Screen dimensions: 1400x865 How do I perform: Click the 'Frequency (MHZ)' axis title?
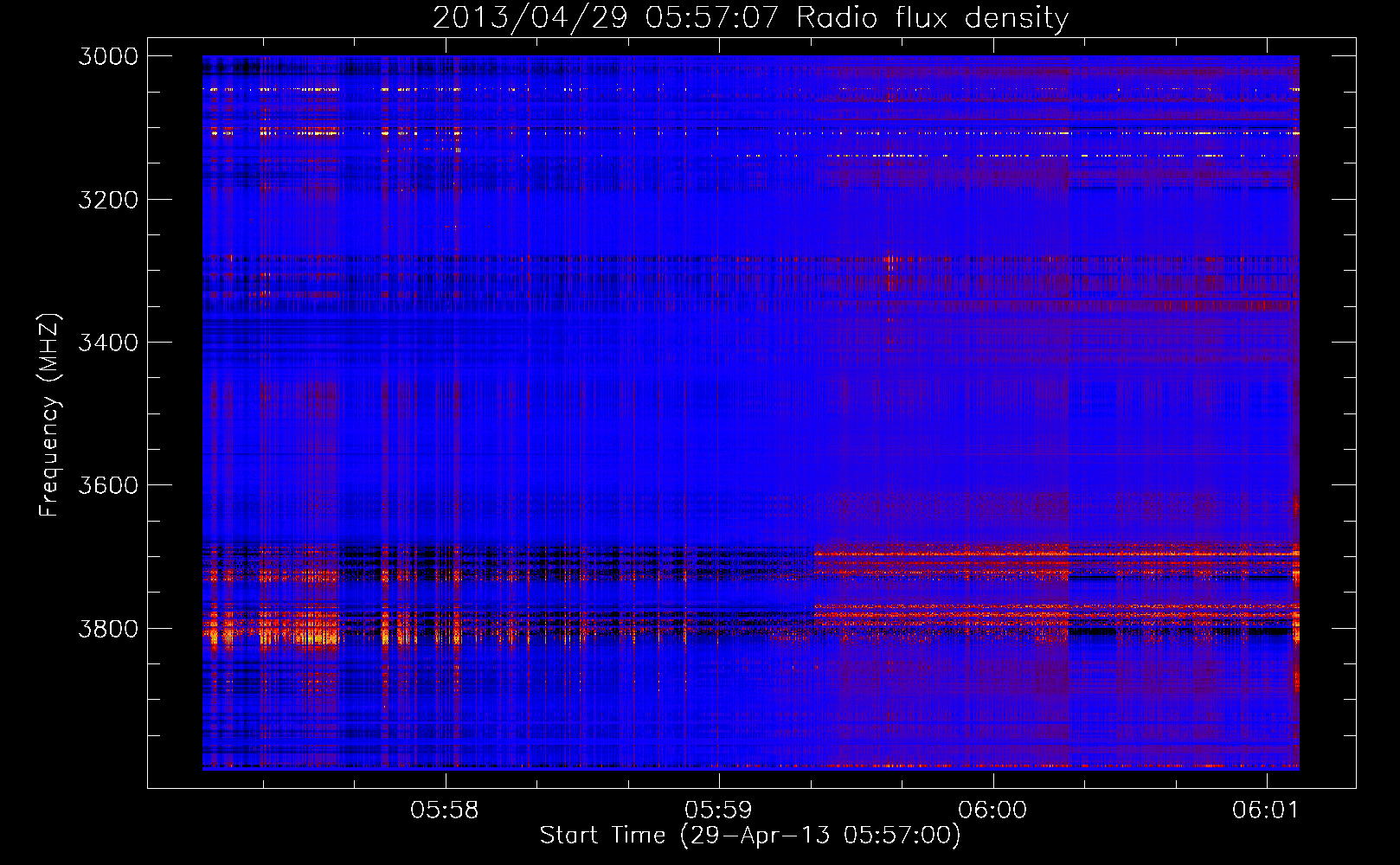(50, 415)
